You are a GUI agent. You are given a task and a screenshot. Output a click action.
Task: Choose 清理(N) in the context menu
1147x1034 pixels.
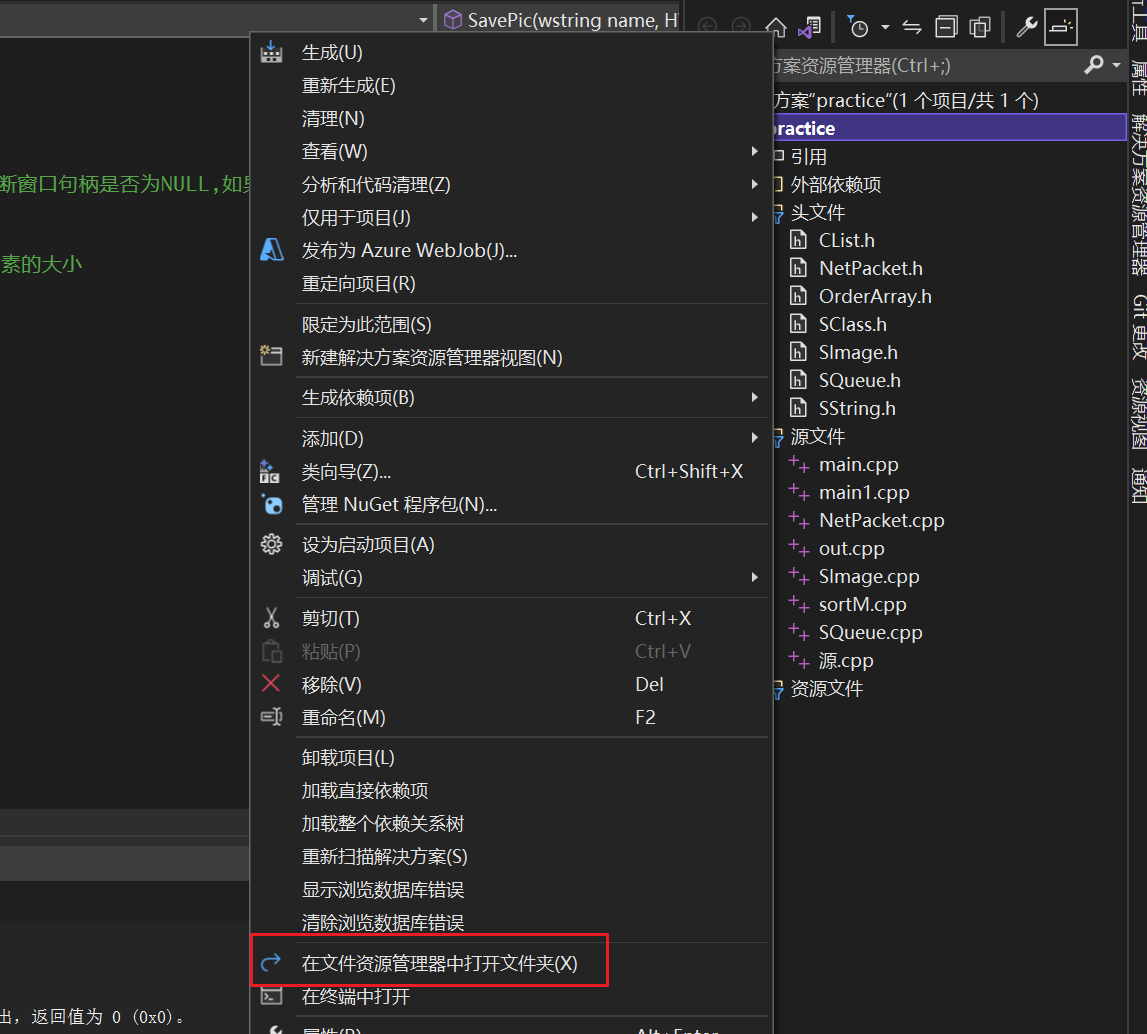pos(333,118)
